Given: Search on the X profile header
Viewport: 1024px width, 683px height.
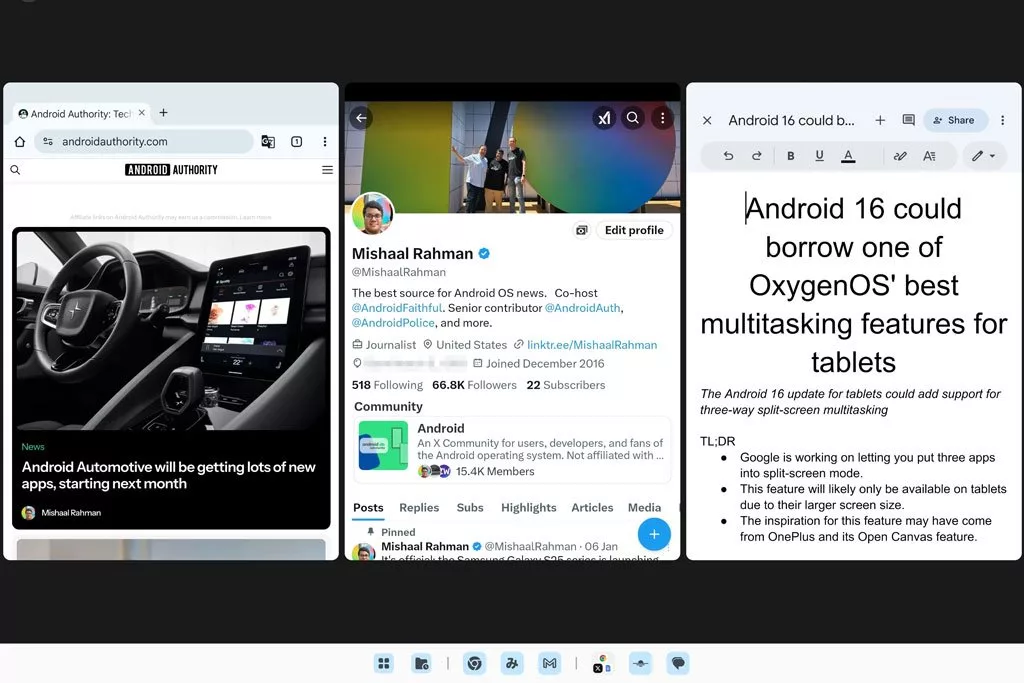Looking at the screenshot, I should pos(633,118).
